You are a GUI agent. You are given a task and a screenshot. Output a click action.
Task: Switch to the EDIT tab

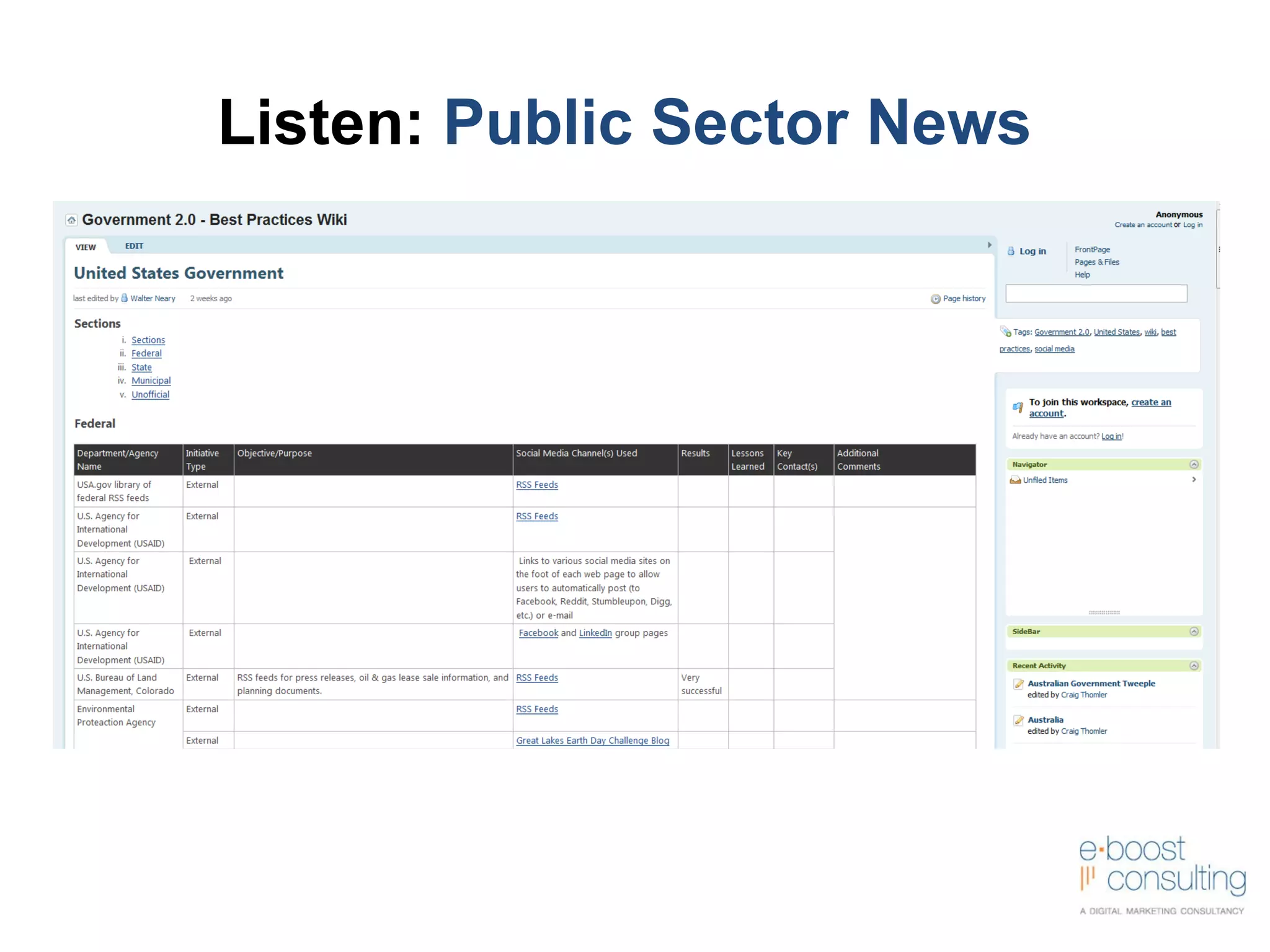click(x=134, y=246)
